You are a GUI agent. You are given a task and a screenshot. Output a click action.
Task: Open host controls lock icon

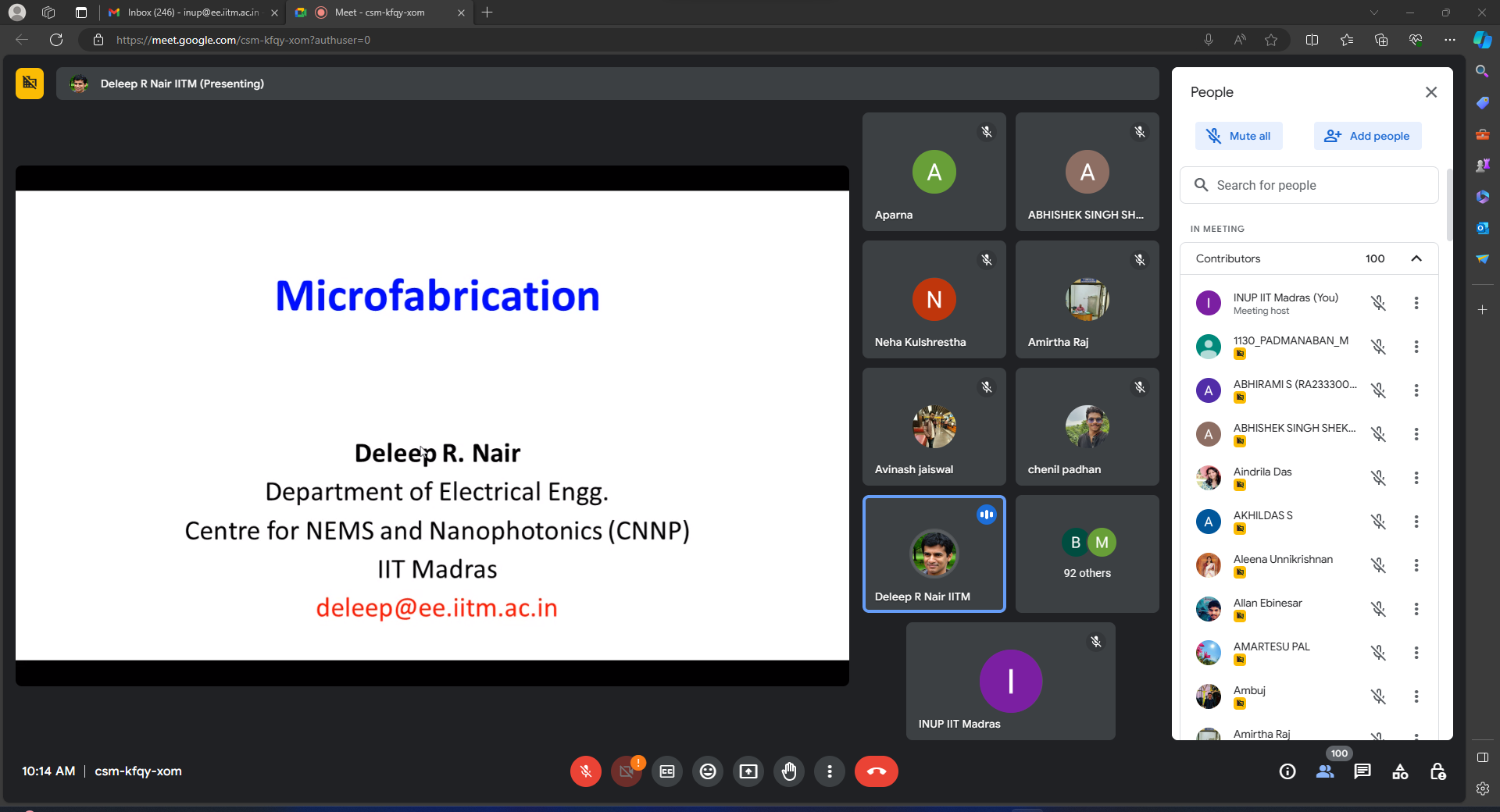pyautogui.click(x=1437, y=771)
